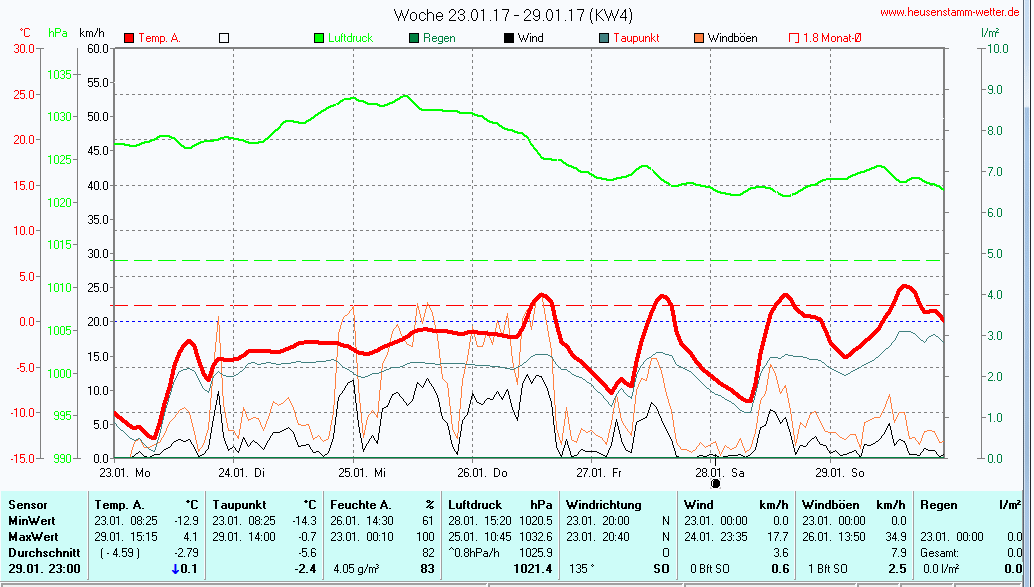Toggle the empty white legend box
The image size is (1034, 587).
click(x=224, y=38)
